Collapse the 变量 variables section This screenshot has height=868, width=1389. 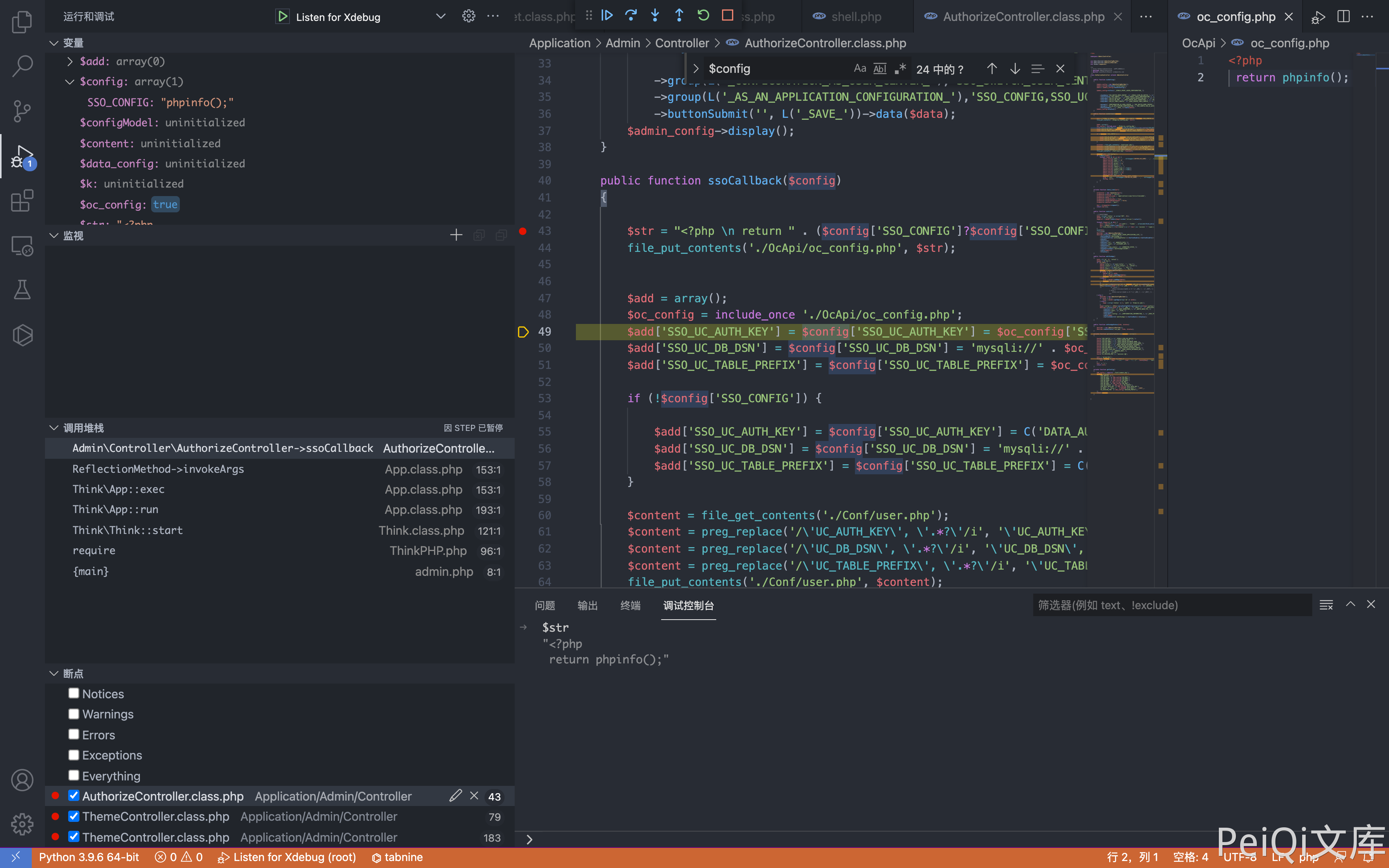coord(54,43)
